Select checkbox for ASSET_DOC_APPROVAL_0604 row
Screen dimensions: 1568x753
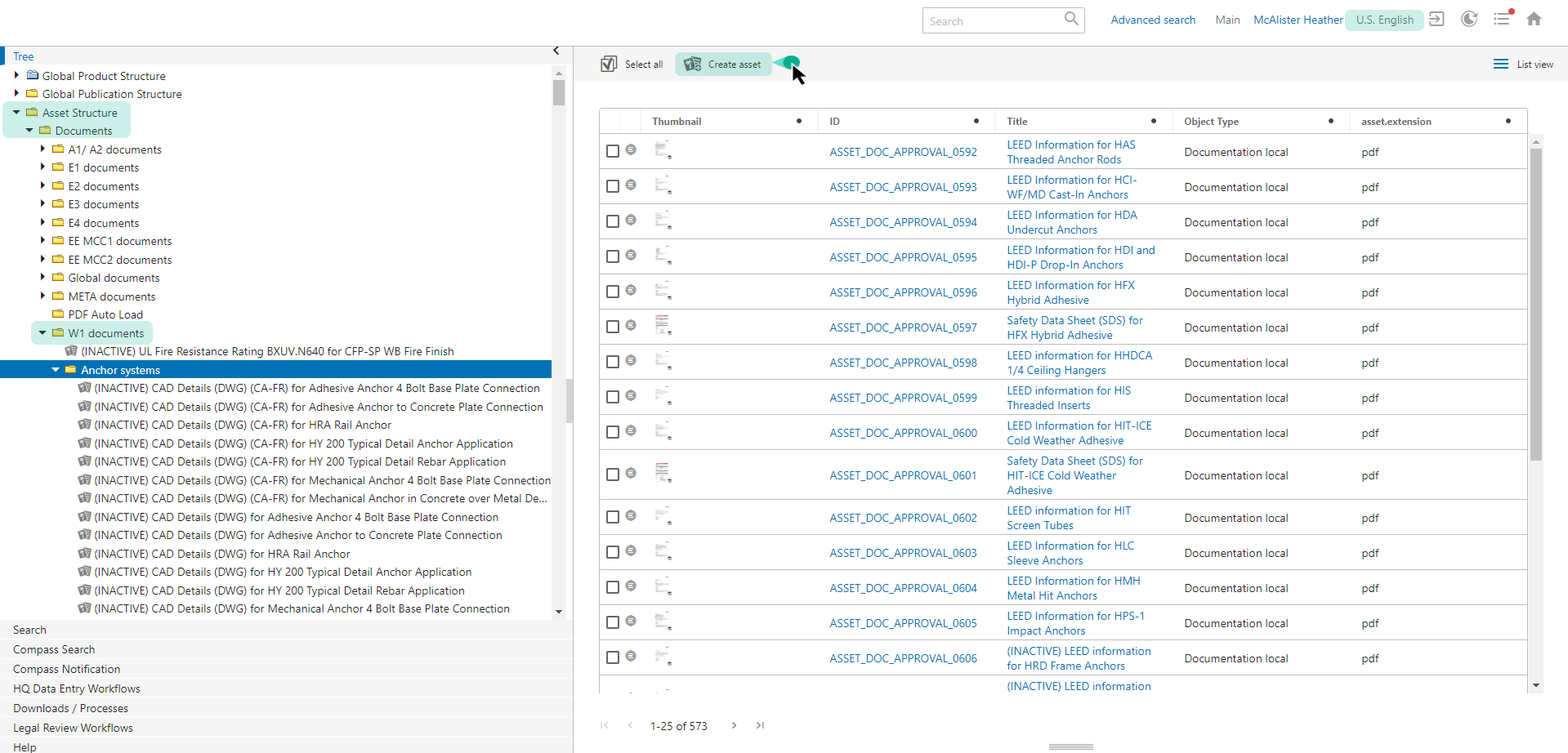coord(613,587)
